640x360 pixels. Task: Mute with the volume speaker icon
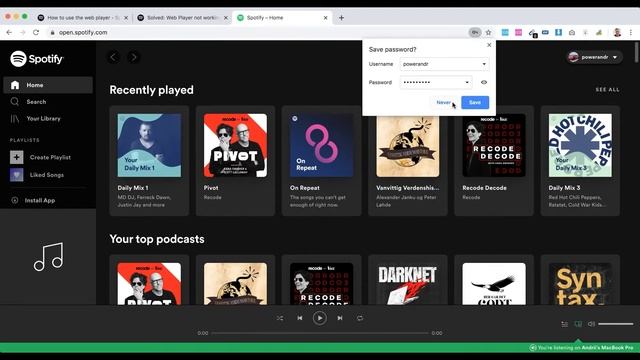pos(591,324)
